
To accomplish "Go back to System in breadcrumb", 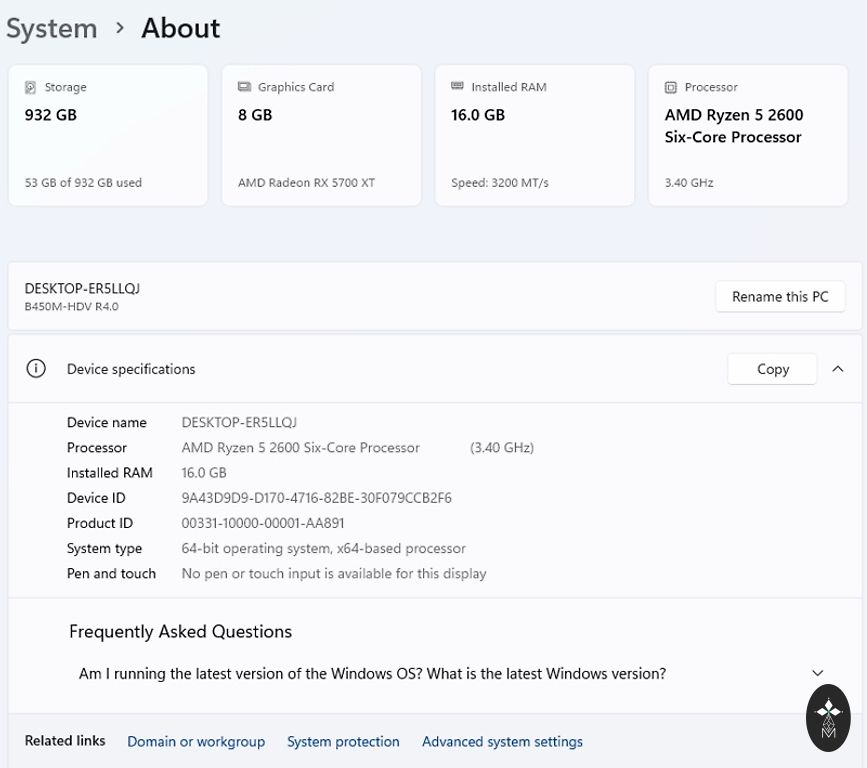I will pyautogui.click(x=51, y=28).
